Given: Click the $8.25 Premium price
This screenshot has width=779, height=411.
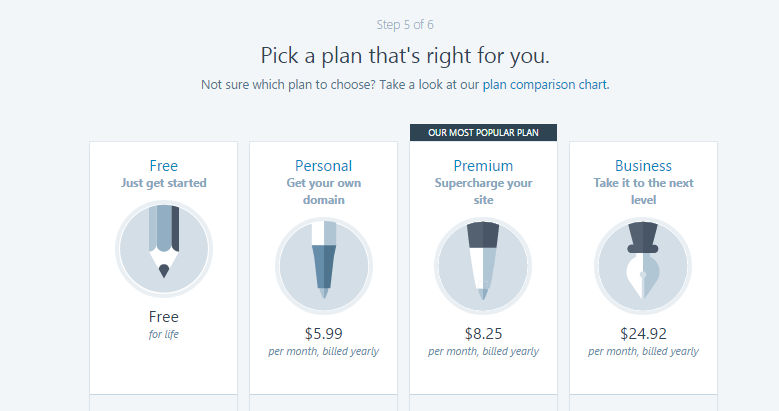Looking at the screenshot, I should coord(483,333).
